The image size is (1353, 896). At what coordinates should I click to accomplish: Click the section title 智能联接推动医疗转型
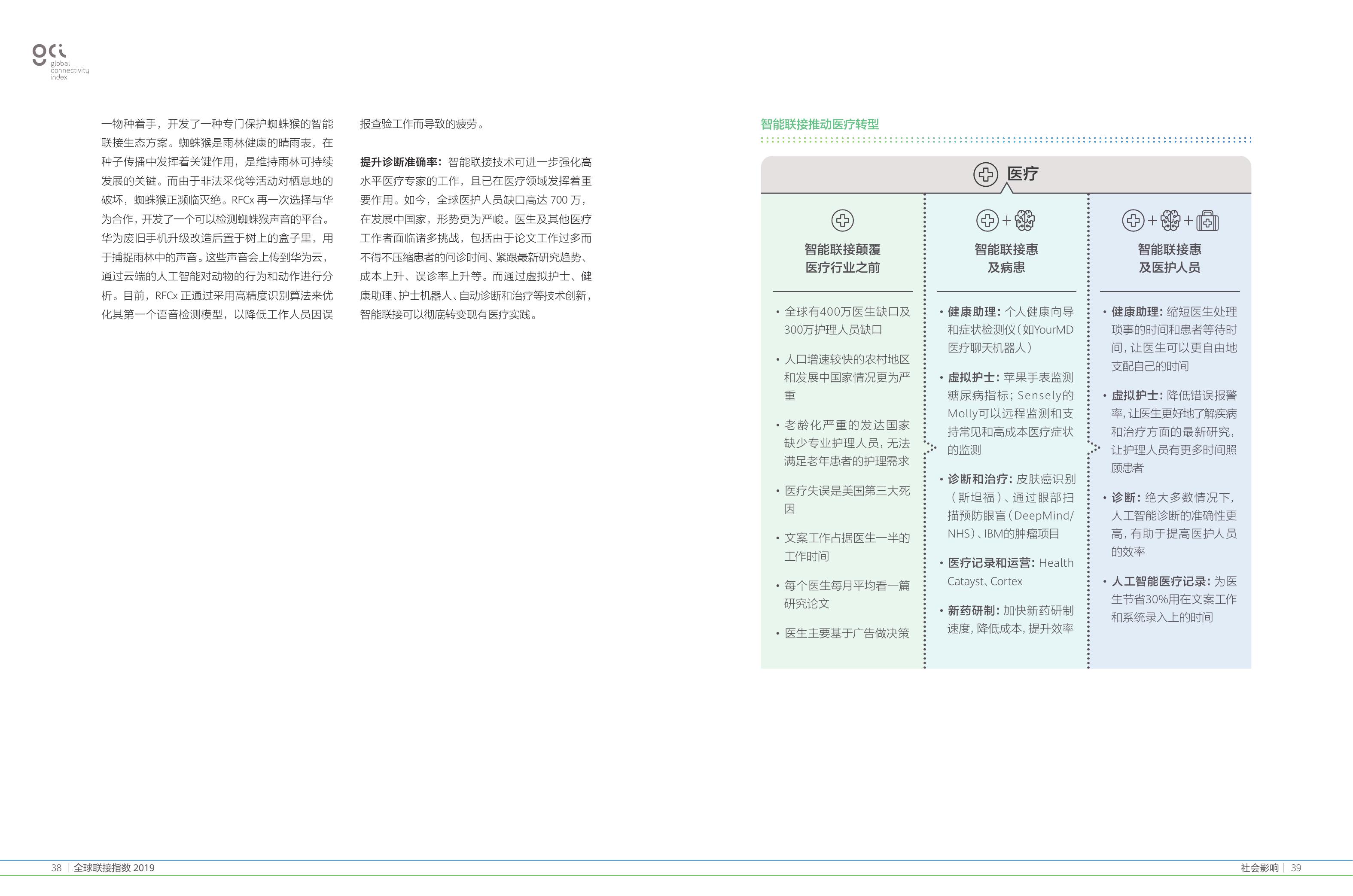(820, 124)
